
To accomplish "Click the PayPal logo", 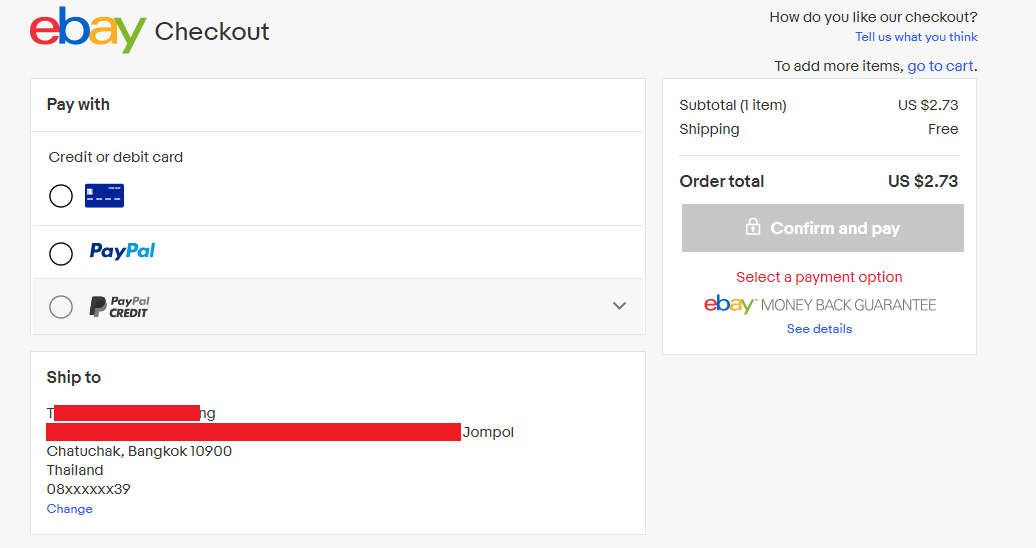I will point(122,251).
